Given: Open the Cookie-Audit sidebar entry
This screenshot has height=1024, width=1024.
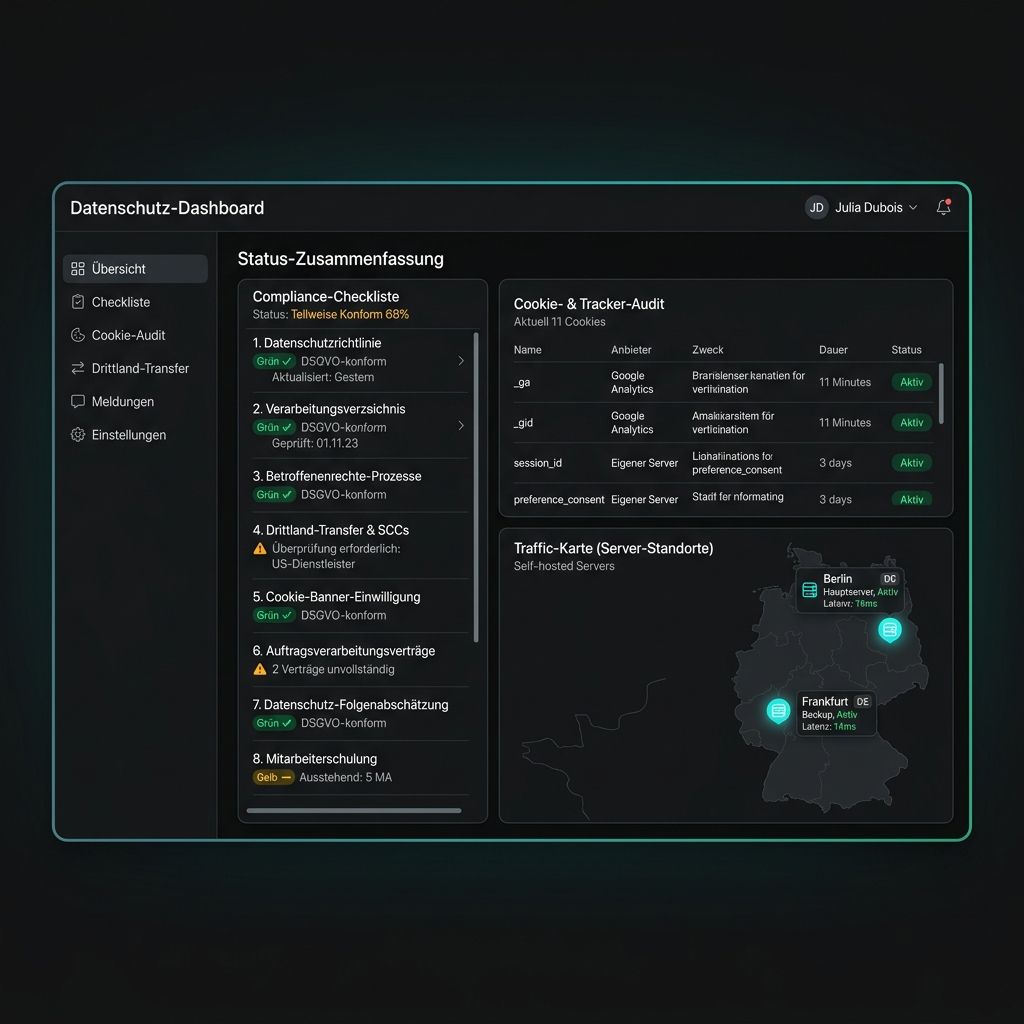Looking at the screenshot, I should click(x=135, y=335).
